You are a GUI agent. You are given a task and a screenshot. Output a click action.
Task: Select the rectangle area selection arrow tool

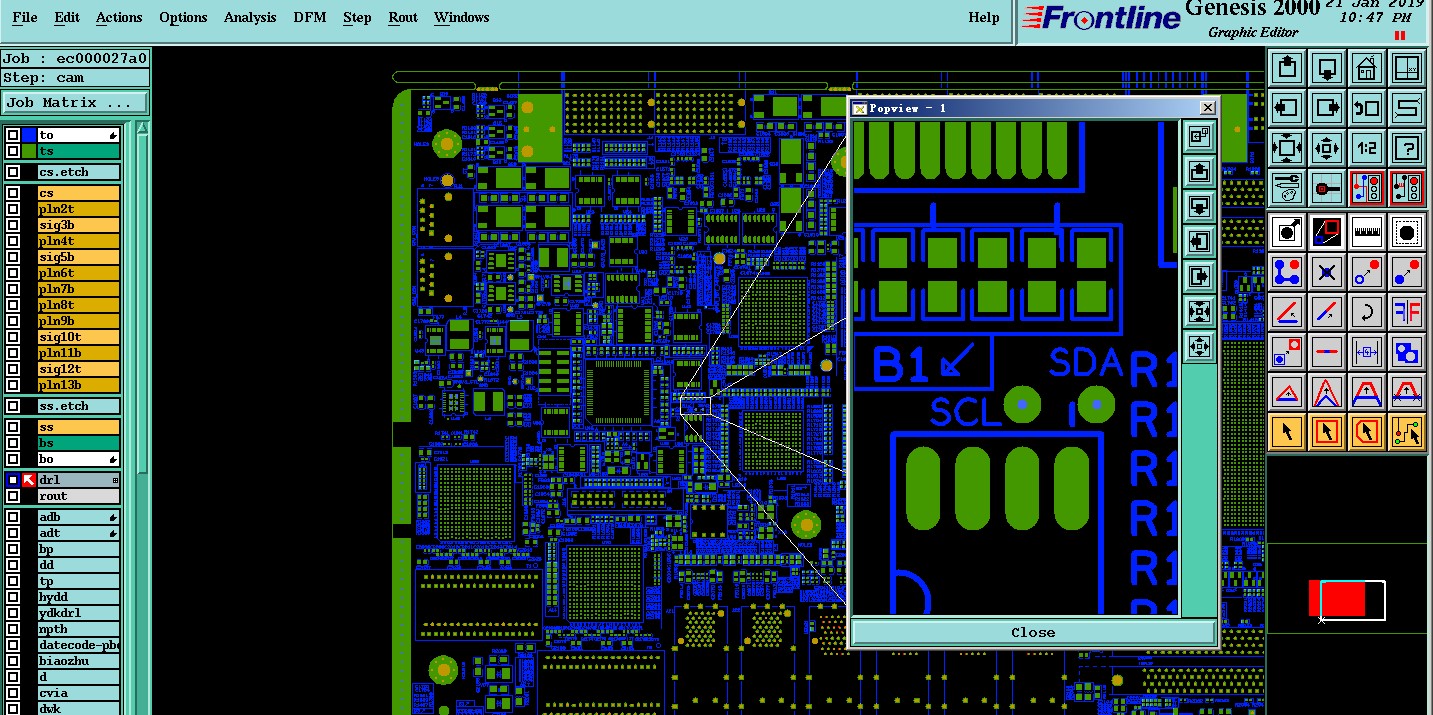[x=1327, y=431]
